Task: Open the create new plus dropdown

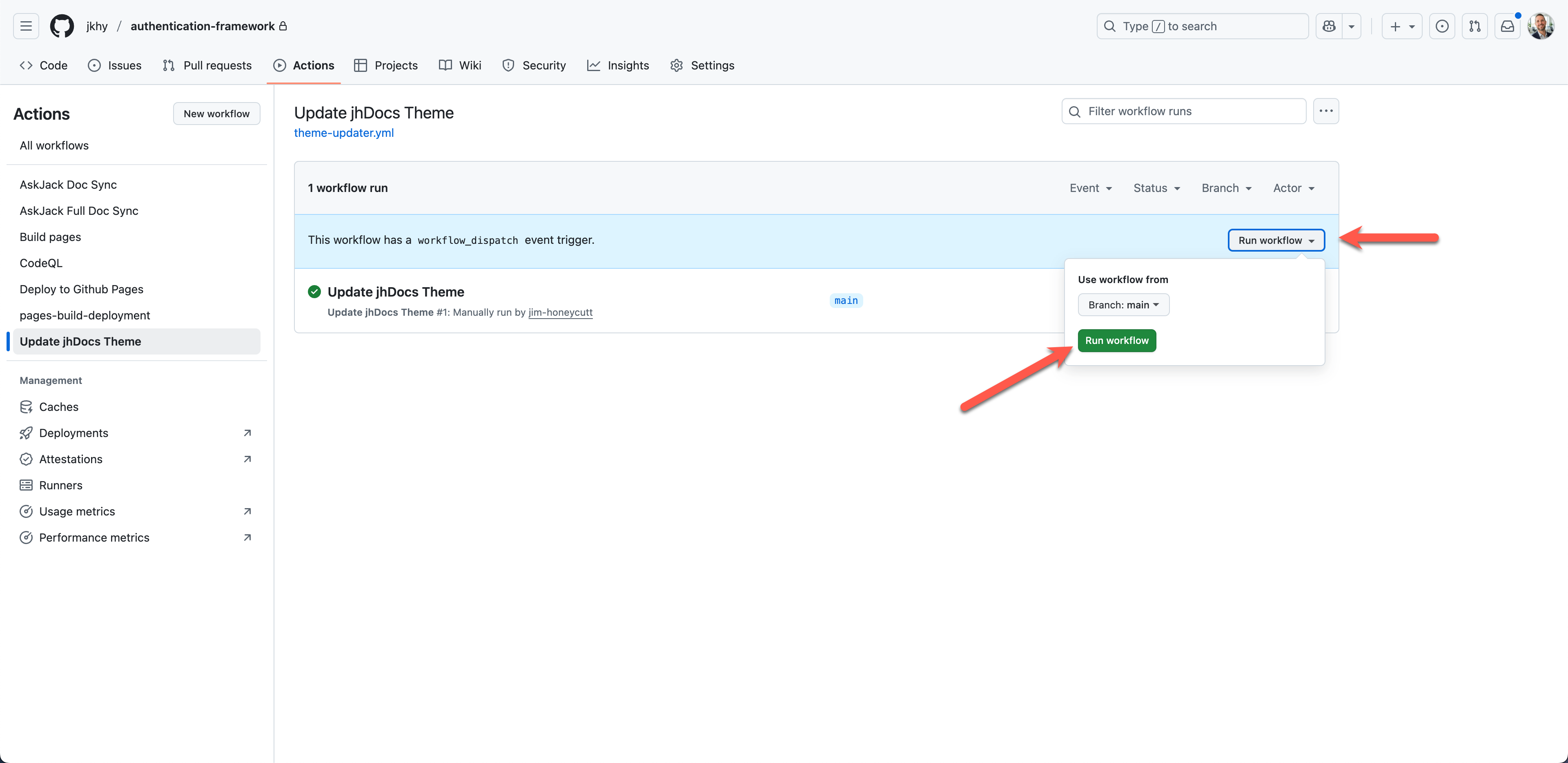Action: pos(1401,26)
